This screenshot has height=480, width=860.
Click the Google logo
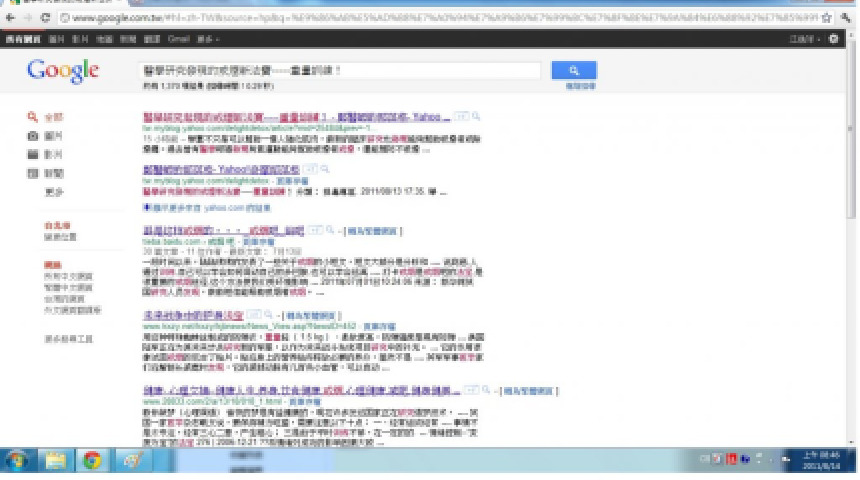(x=63, y=71)
